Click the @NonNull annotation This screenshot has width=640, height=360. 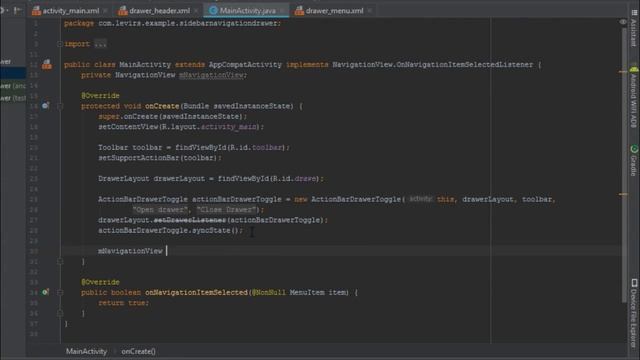269,292
